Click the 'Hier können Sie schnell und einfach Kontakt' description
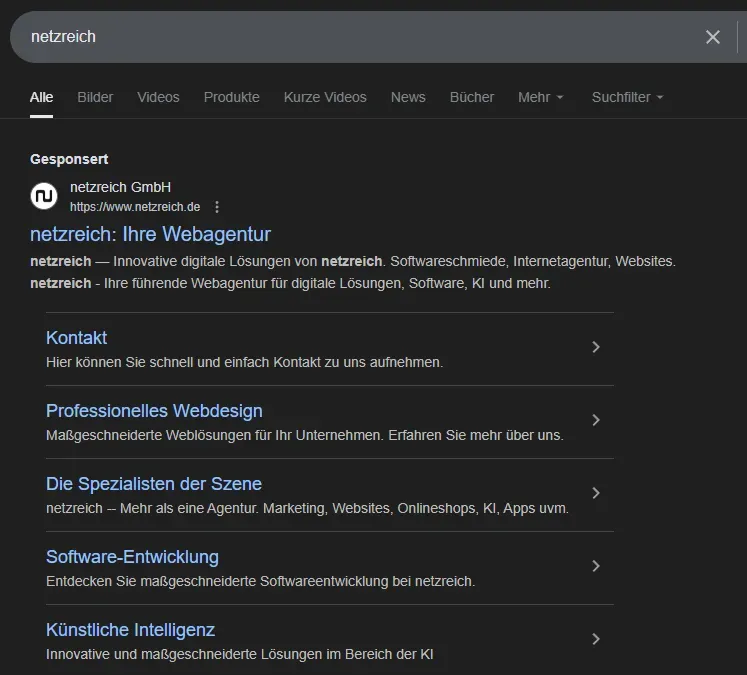The height and width of the screenshot is (675, 747). [244, 363]
